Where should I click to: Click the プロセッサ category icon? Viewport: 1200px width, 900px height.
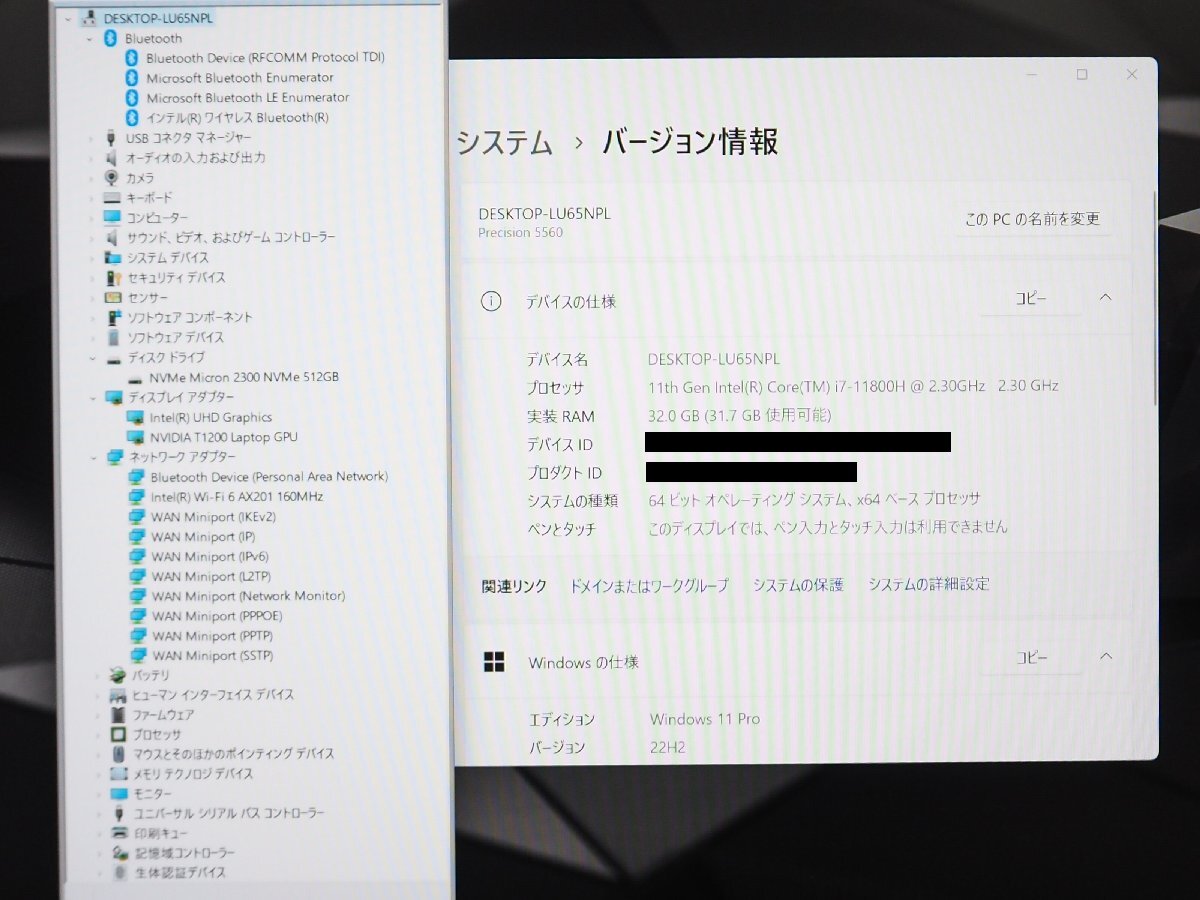coord(117,734)
